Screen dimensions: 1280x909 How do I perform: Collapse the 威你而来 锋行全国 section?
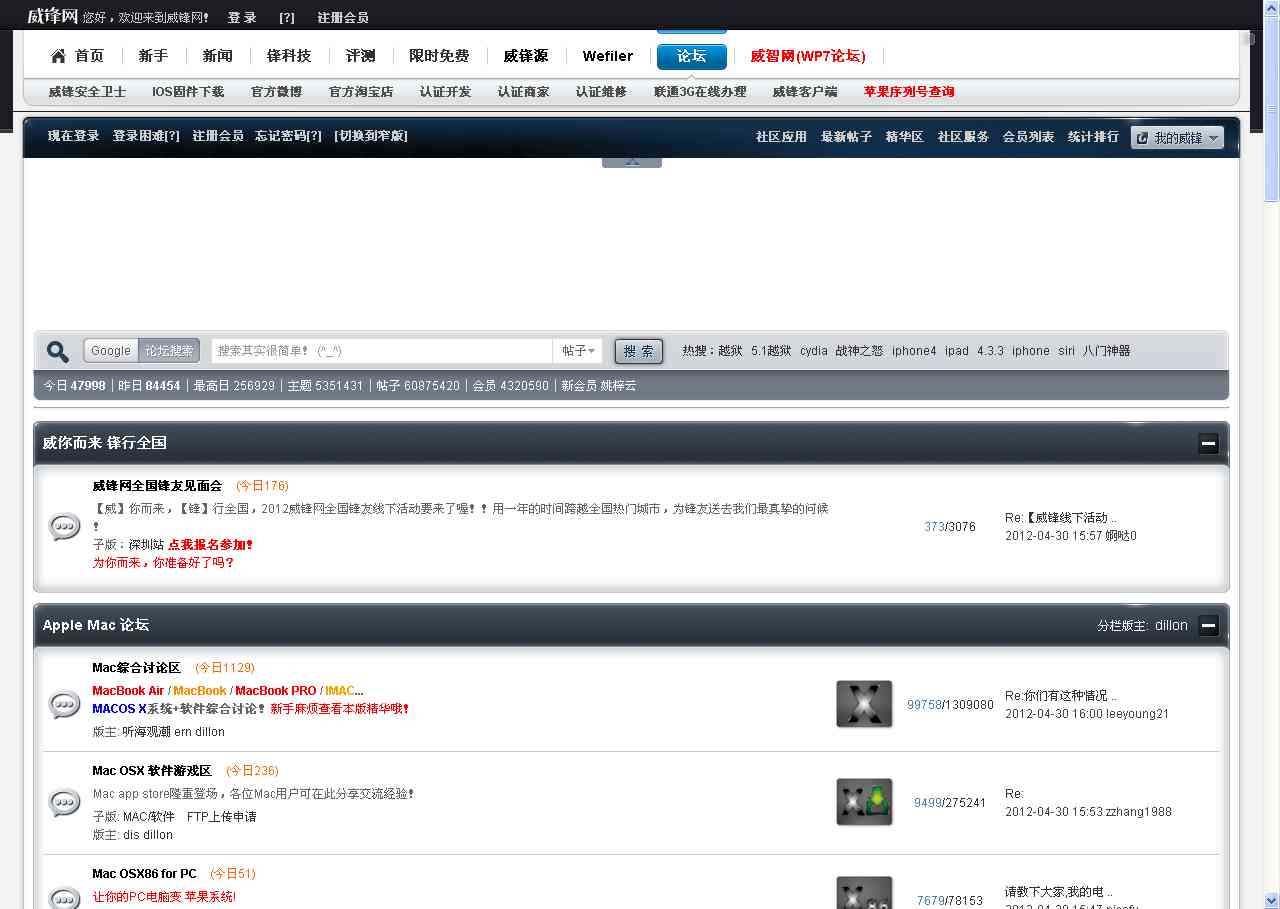1208,443
